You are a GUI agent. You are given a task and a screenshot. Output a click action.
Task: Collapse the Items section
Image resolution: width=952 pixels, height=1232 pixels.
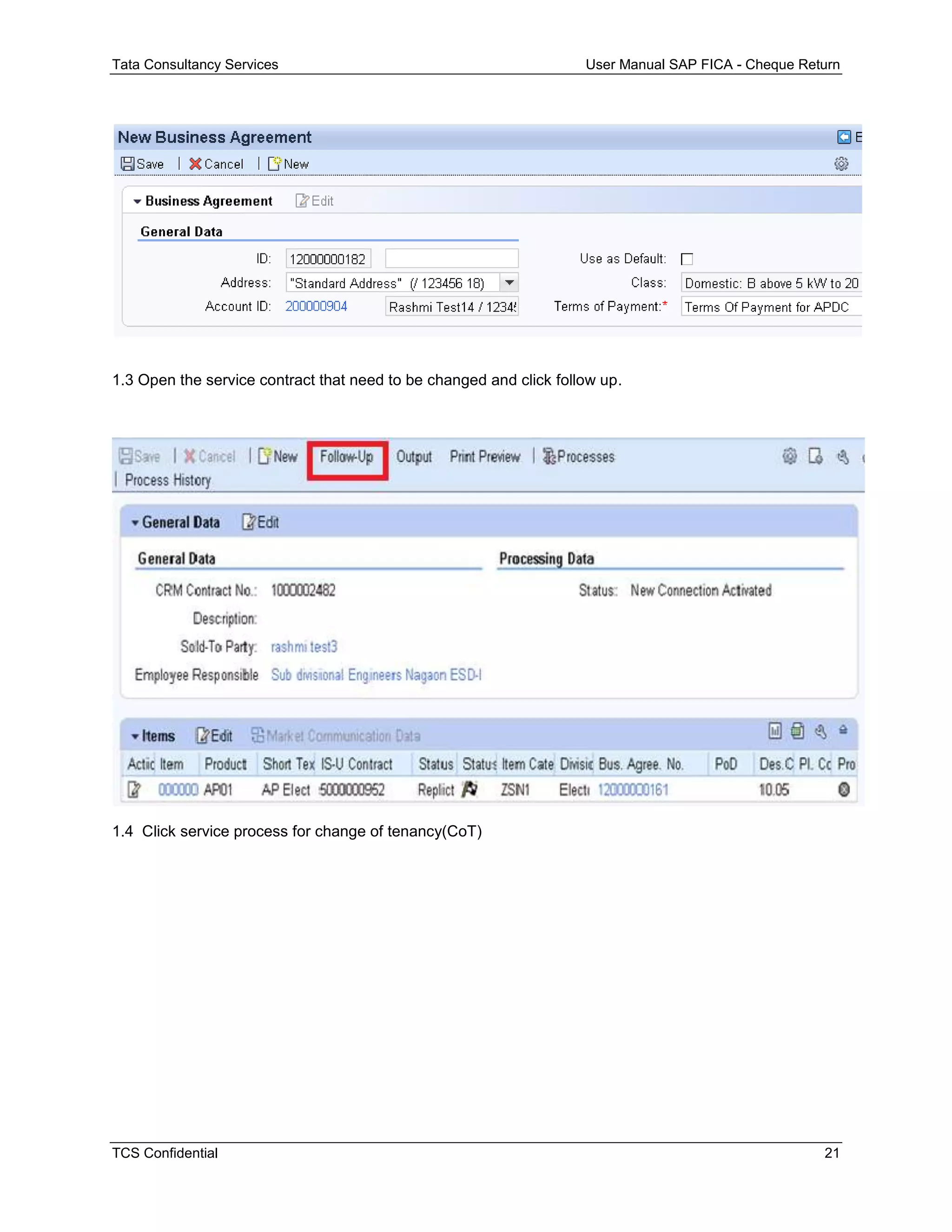(x=135, y=737)
